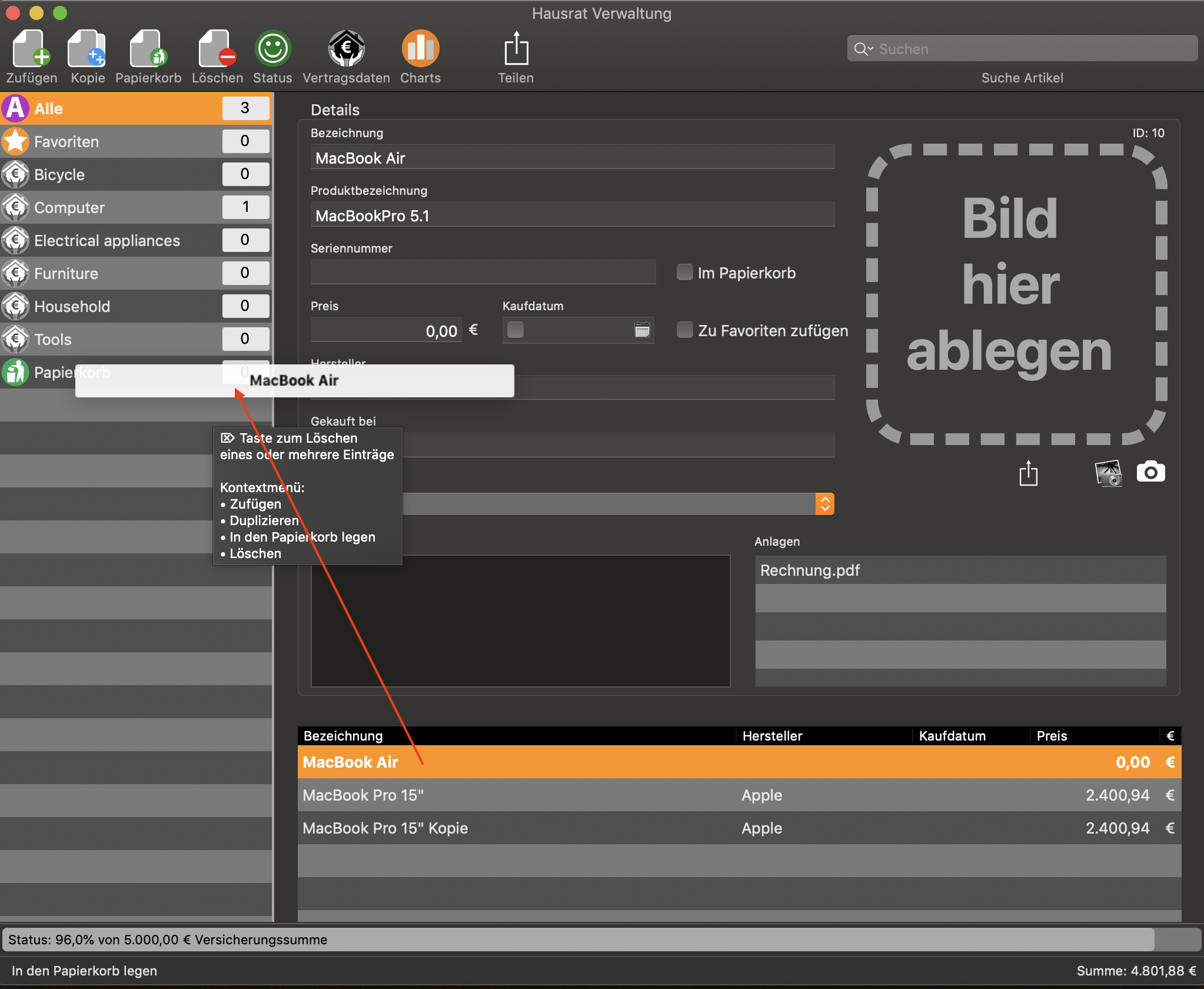Viewport: 1204px width, 989px height.
Task: Open the Vertragsdaten icon
Action: coord(346,48)
